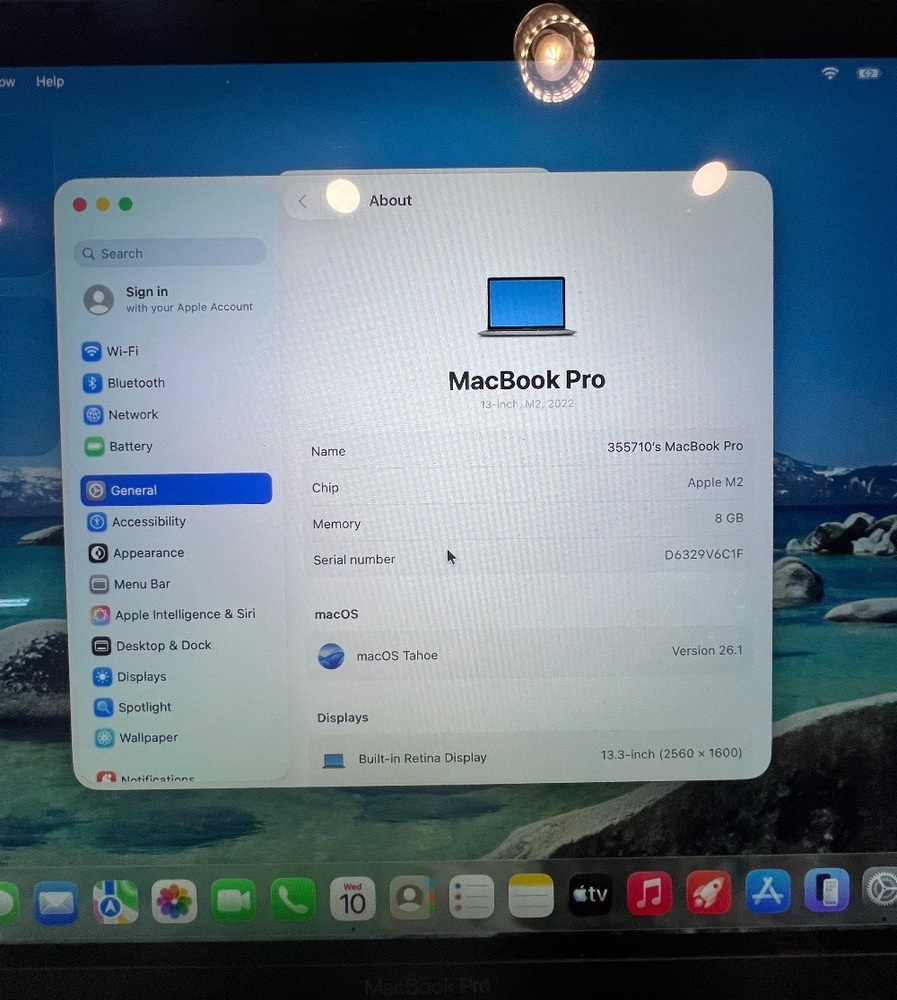Click the computer Name field
The height and width of the screenshot is (1000, 897).
529,450
